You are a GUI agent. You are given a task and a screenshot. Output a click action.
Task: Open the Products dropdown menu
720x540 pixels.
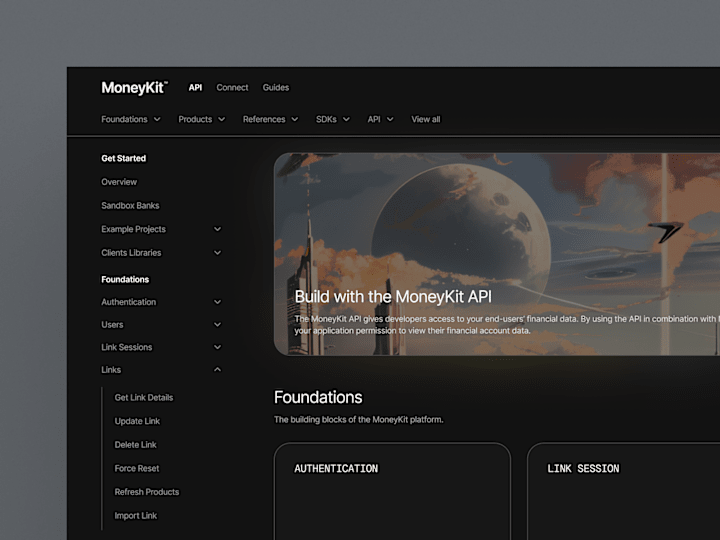(x=202, y=119)
